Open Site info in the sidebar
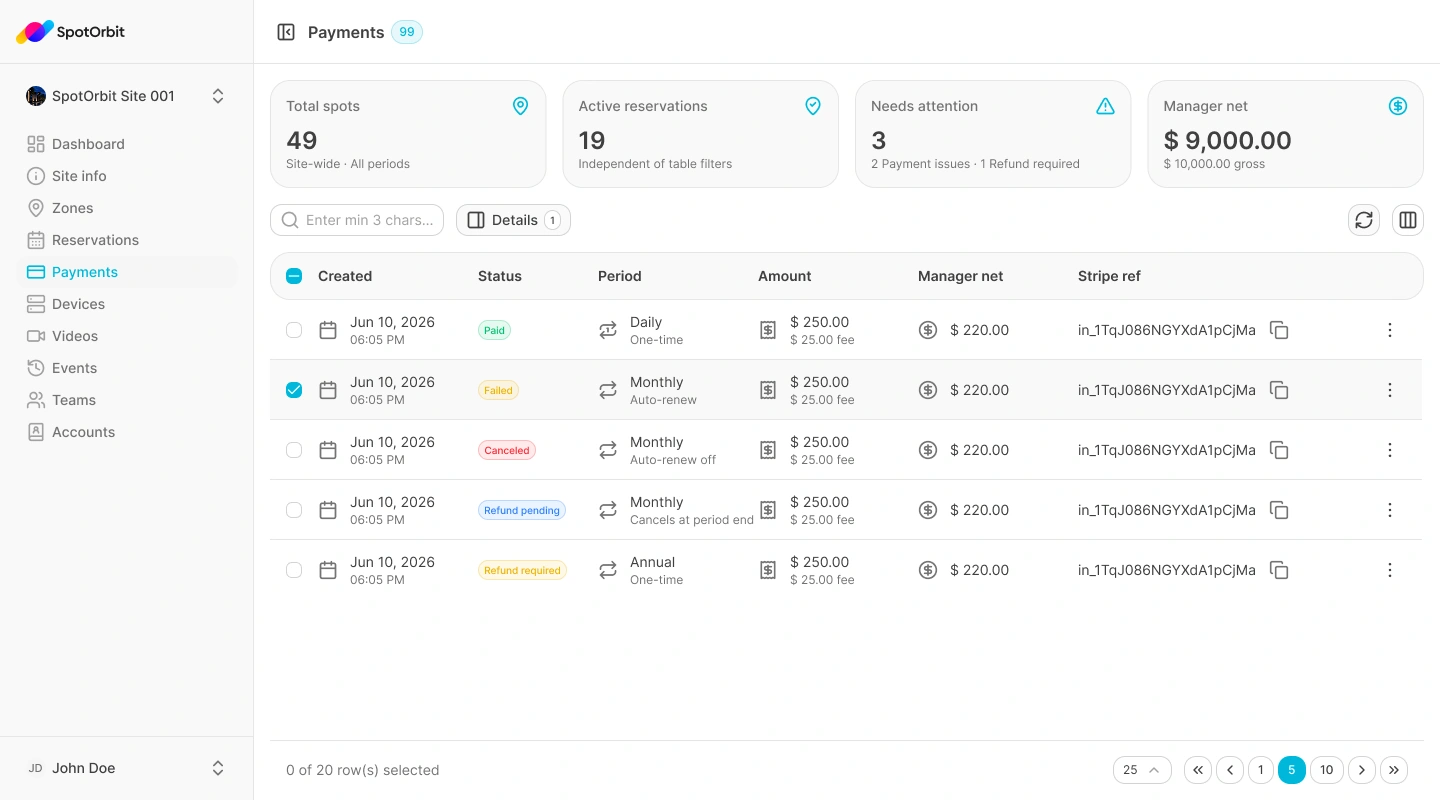 click(126, 176)
